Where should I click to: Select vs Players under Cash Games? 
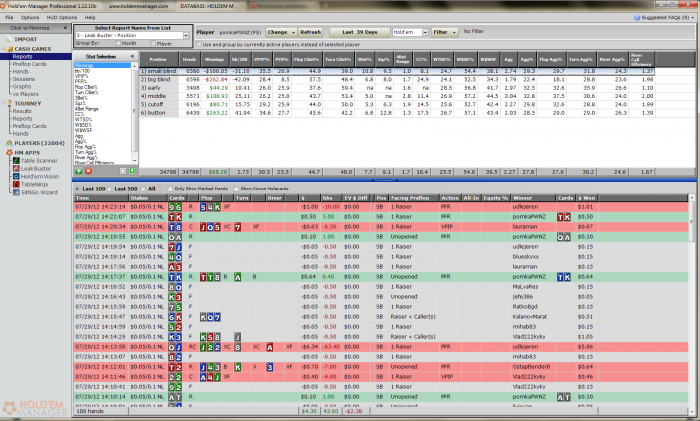point(25,94)
